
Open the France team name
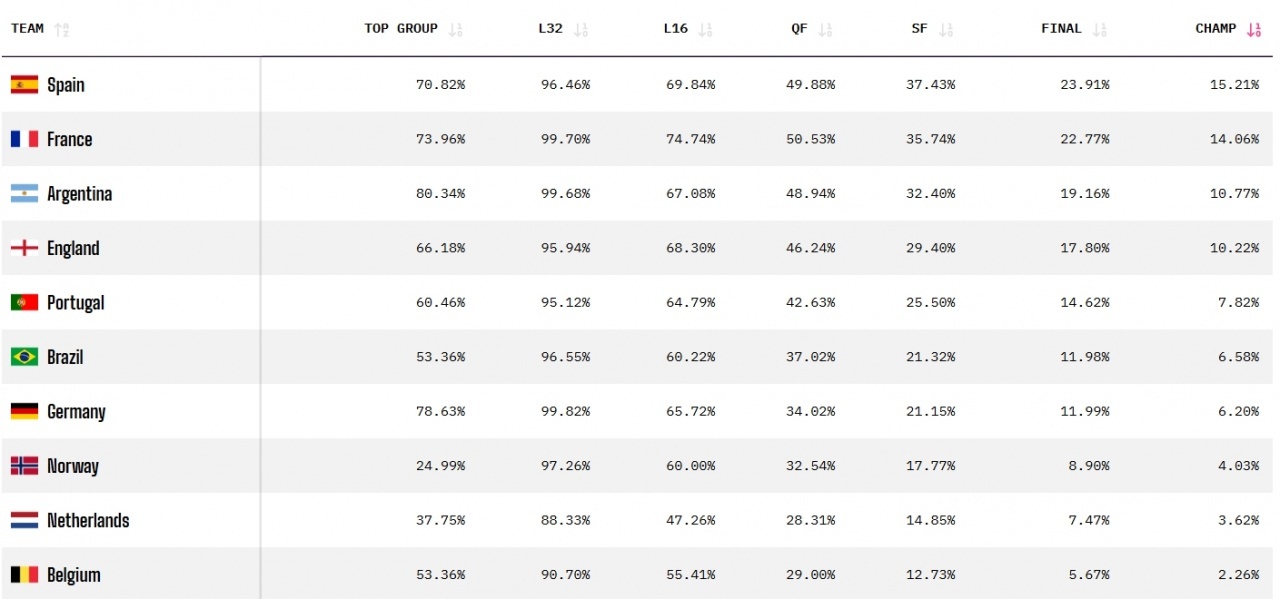[x=70, y=139]
